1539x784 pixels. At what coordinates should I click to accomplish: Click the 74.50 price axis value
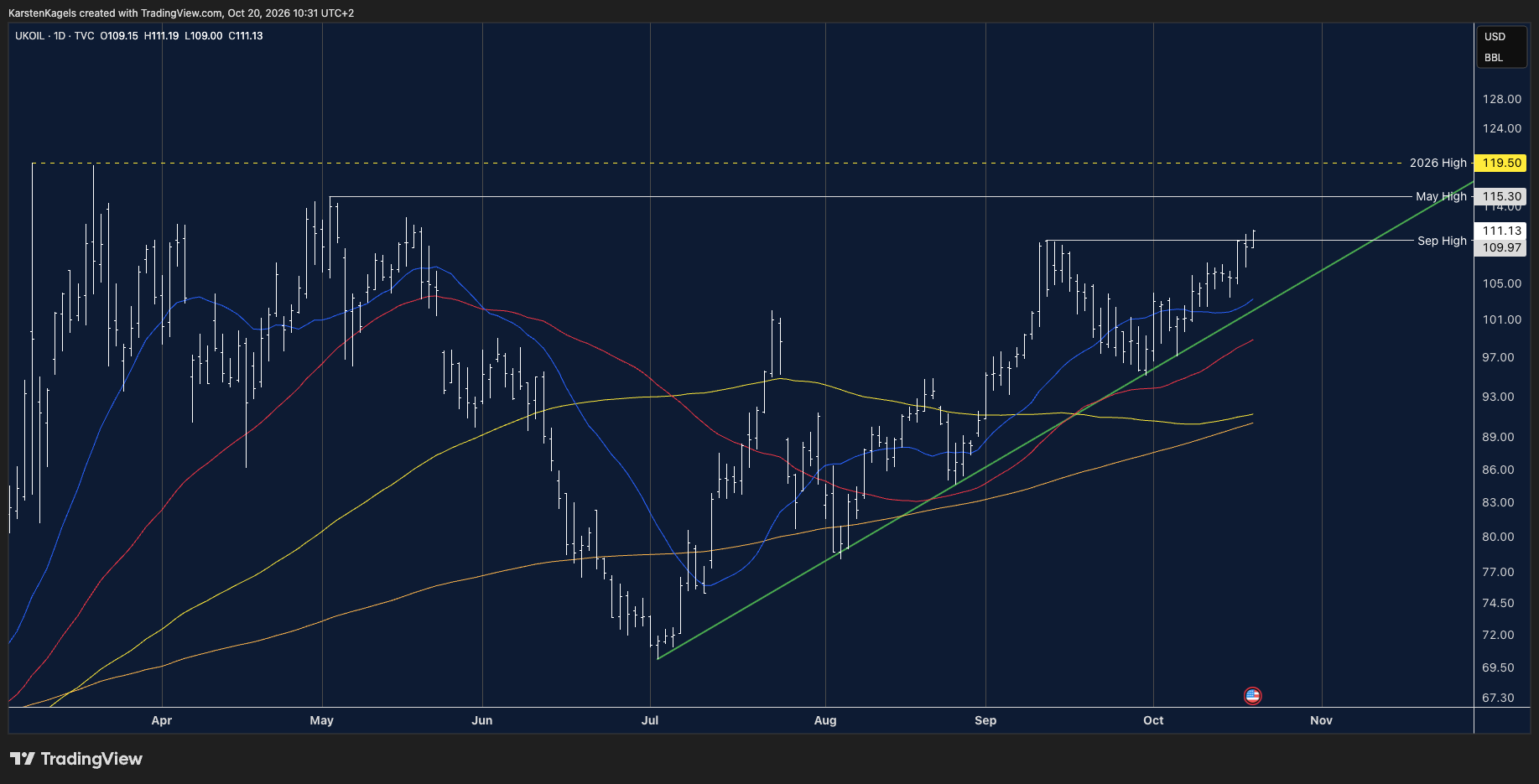point(1498,603)
